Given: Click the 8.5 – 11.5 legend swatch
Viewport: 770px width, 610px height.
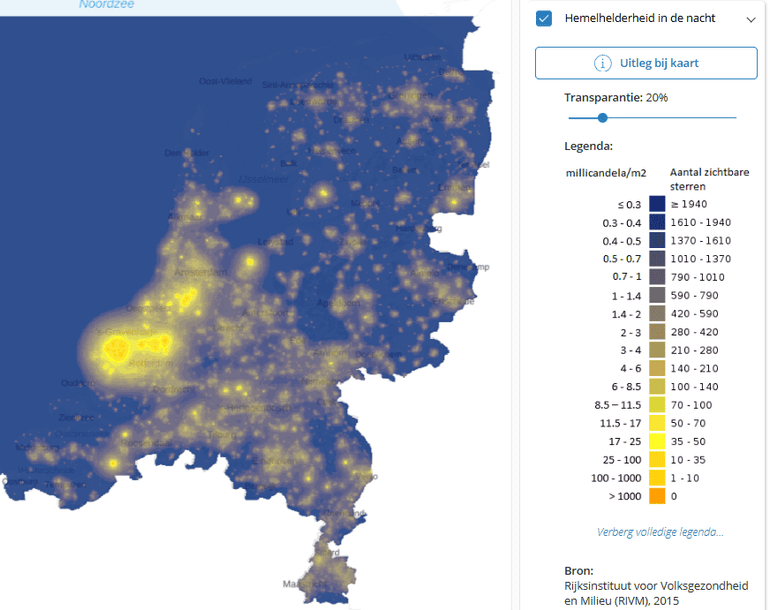Looking at the screenshot, I should coord(657,405).
